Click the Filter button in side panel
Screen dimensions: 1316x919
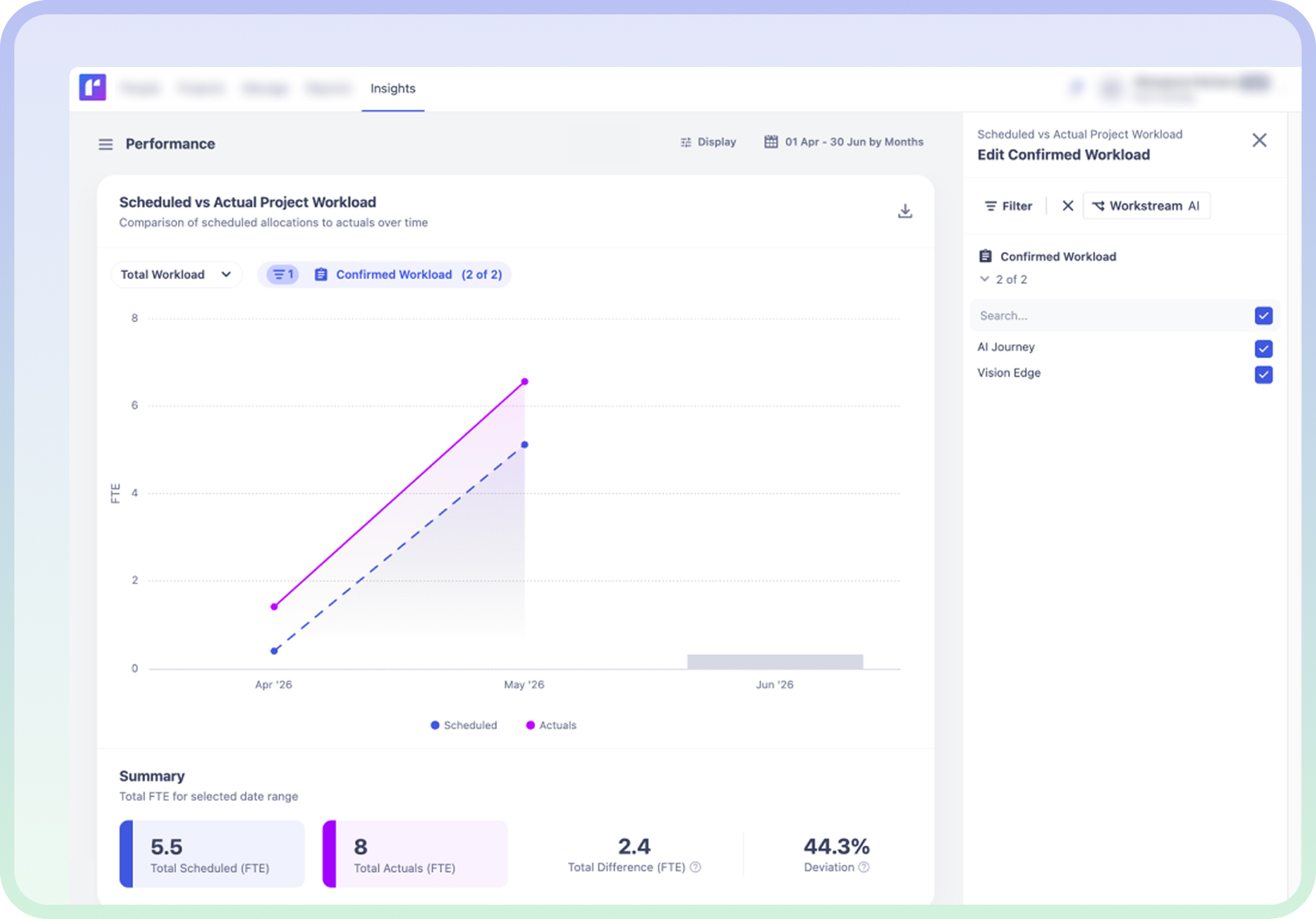(x=1008, y=206)
